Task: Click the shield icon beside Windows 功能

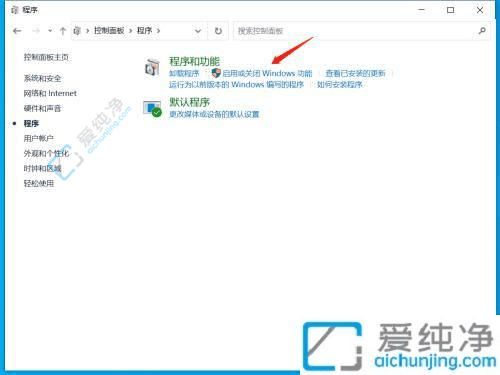Action: (216, 73)
